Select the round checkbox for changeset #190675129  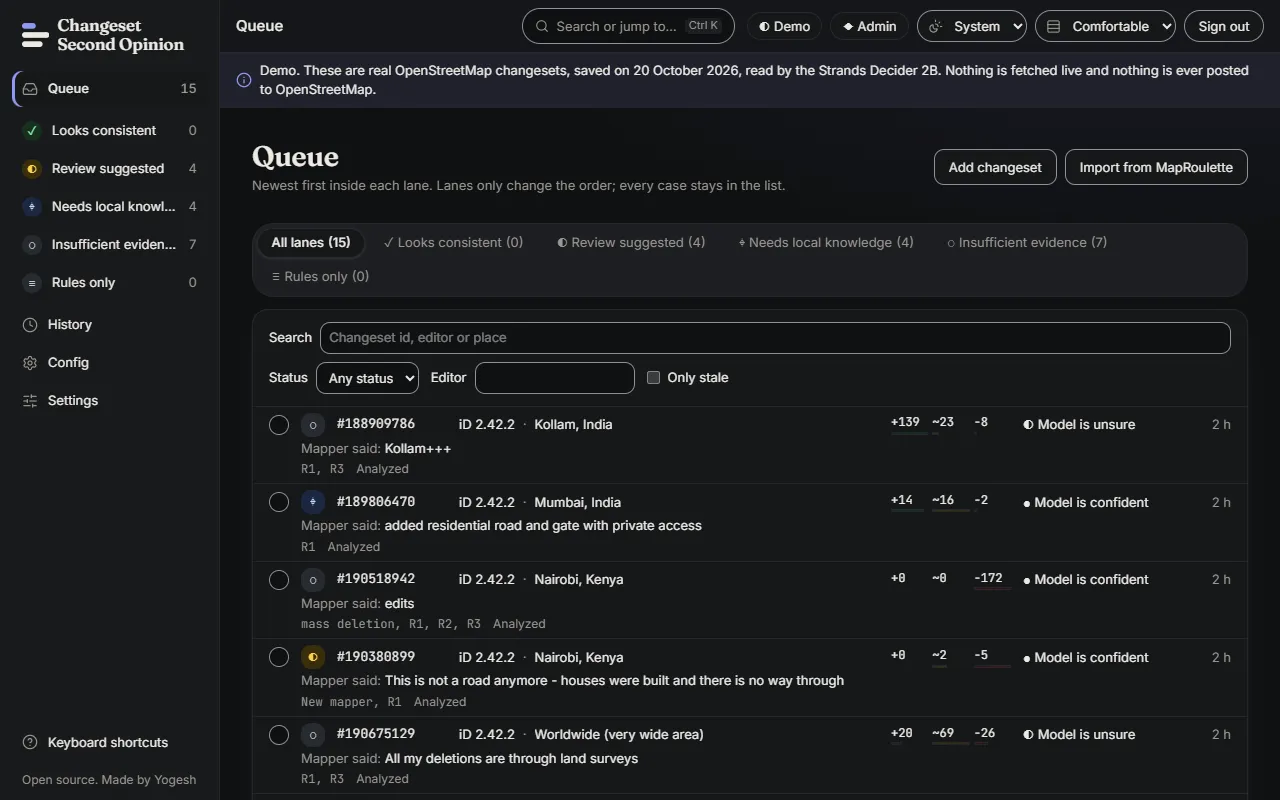[x=279, y=735]
